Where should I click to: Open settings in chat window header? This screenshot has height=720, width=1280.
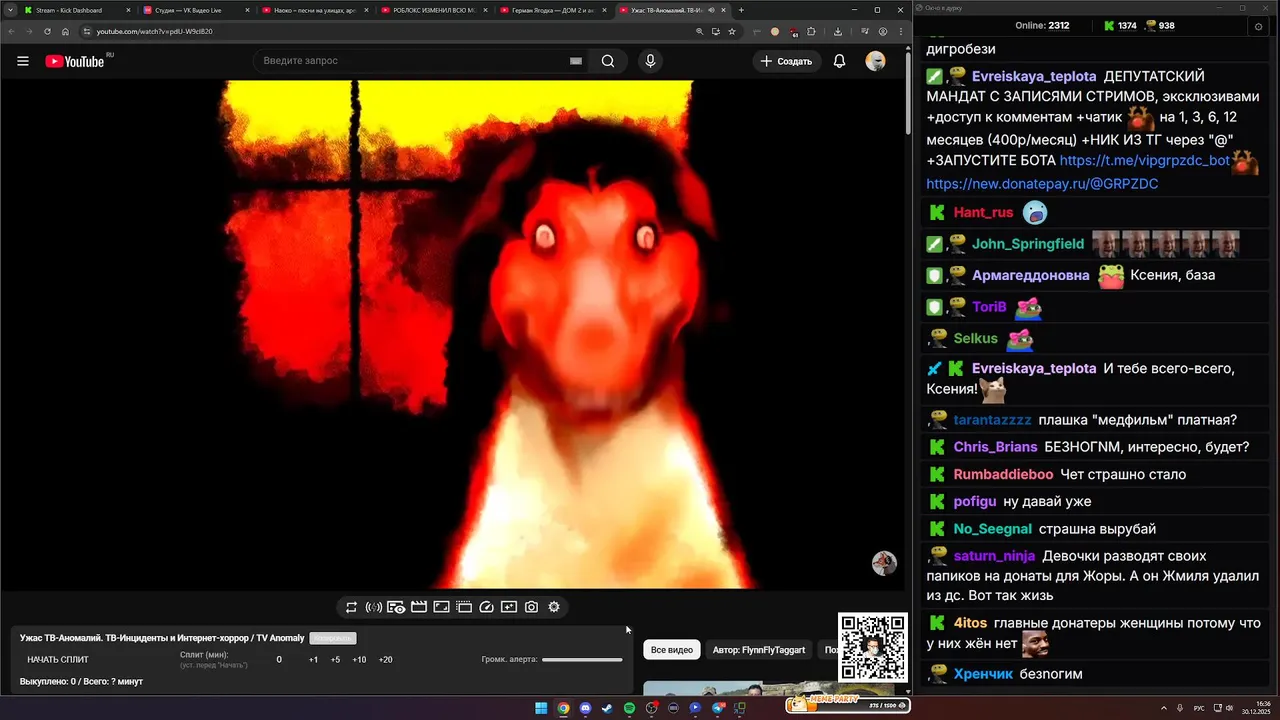point(1259,26)
